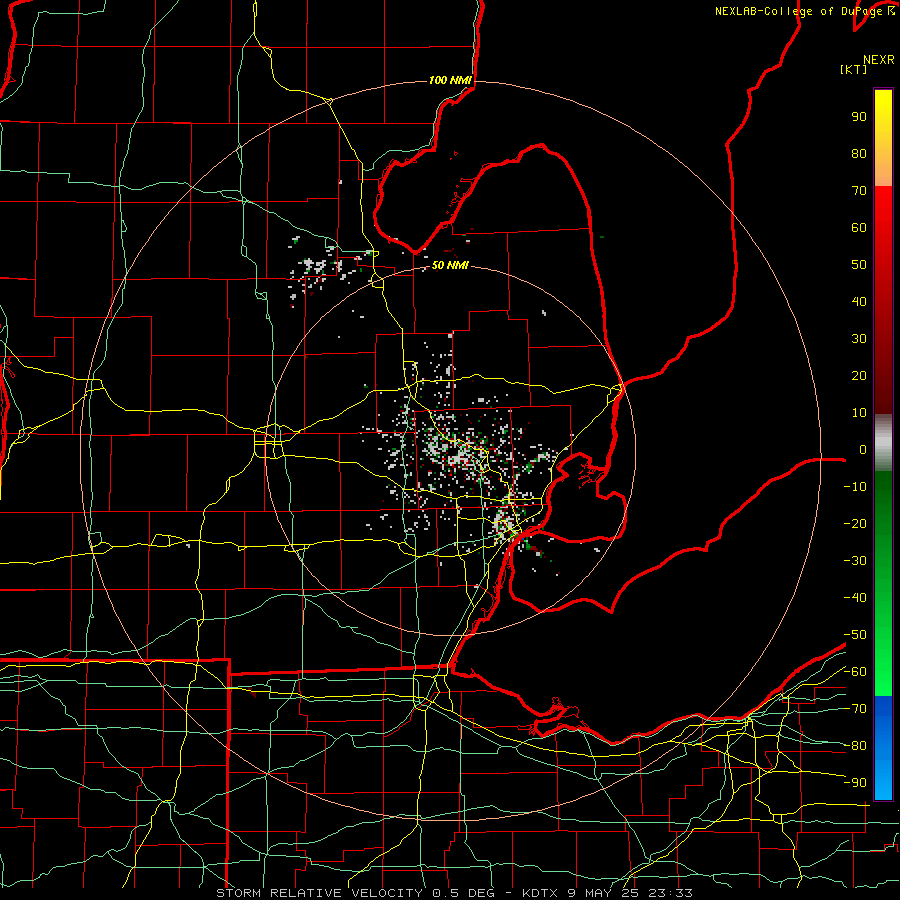
Task: Click the 23:33 timestamp text
Action: coord(669,893)
